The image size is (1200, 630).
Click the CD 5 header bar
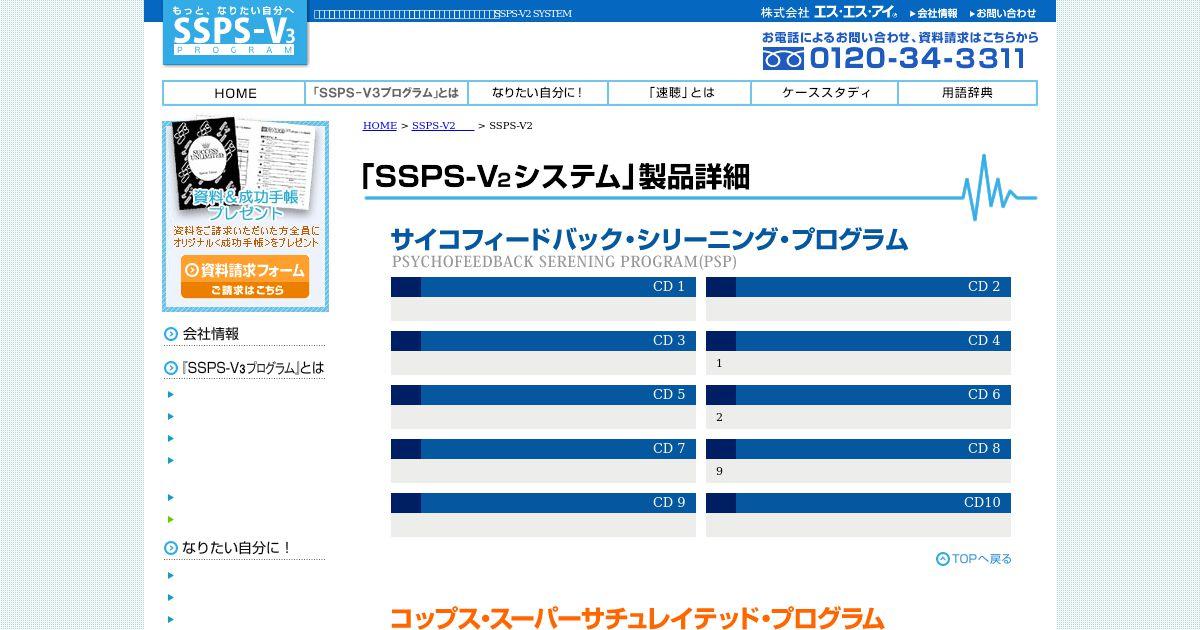543,395
